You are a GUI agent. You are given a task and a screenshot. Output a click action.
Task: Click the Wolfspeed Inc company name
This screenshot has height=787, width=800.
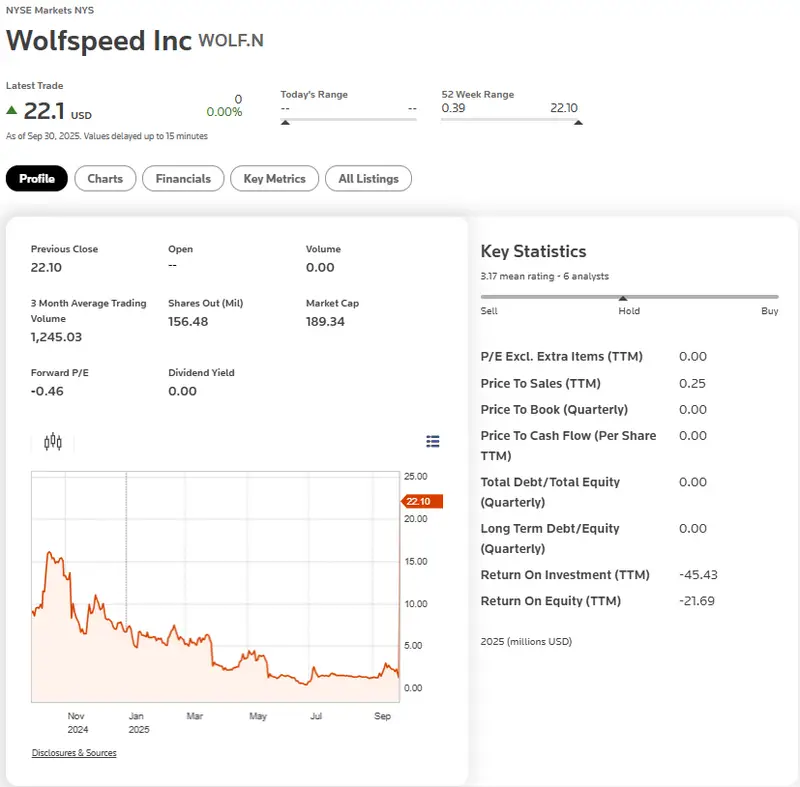click(x=98, y=41)
